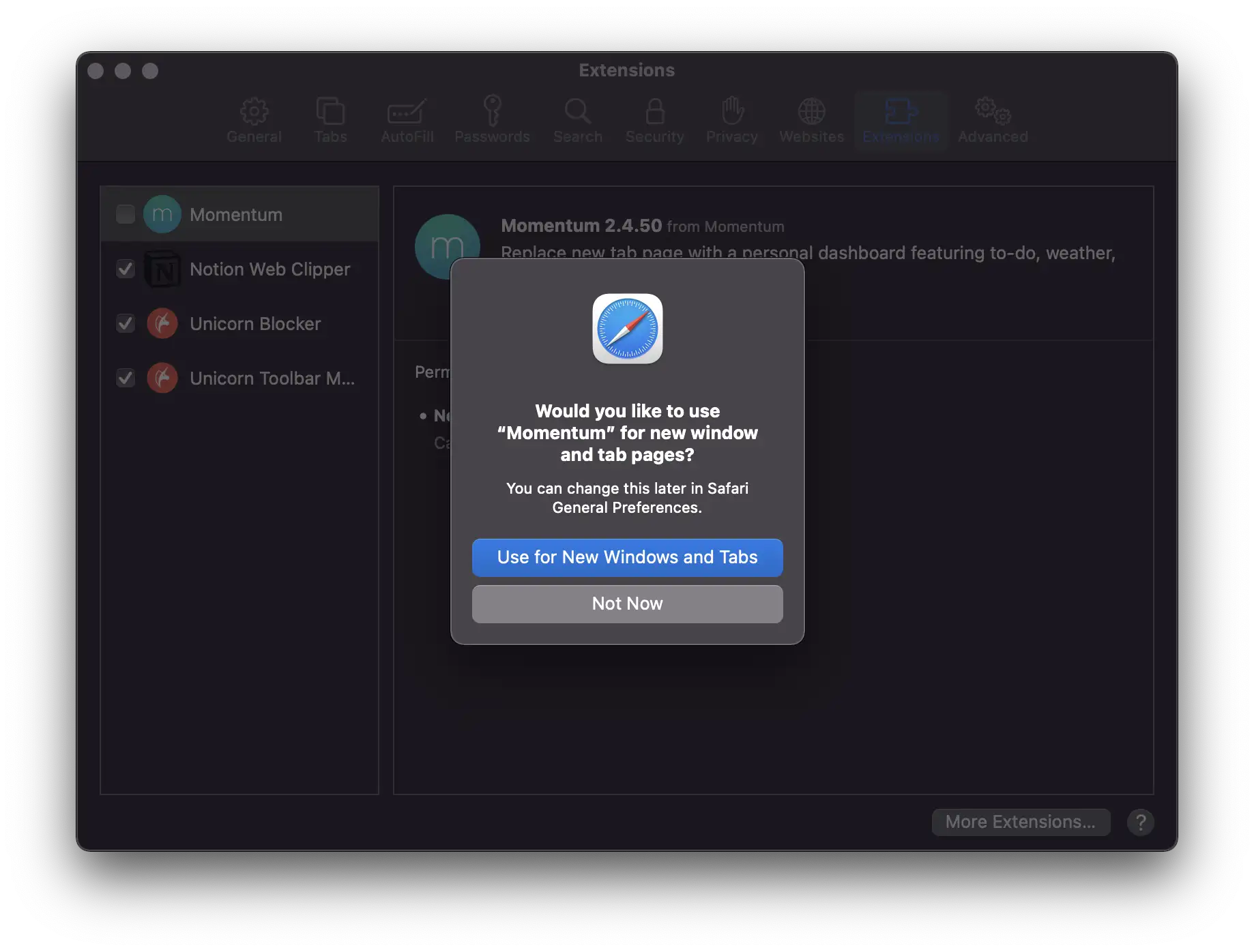Open the Websites preferences tab
Screen dimensions: 1254x952
tap(812, 121)
